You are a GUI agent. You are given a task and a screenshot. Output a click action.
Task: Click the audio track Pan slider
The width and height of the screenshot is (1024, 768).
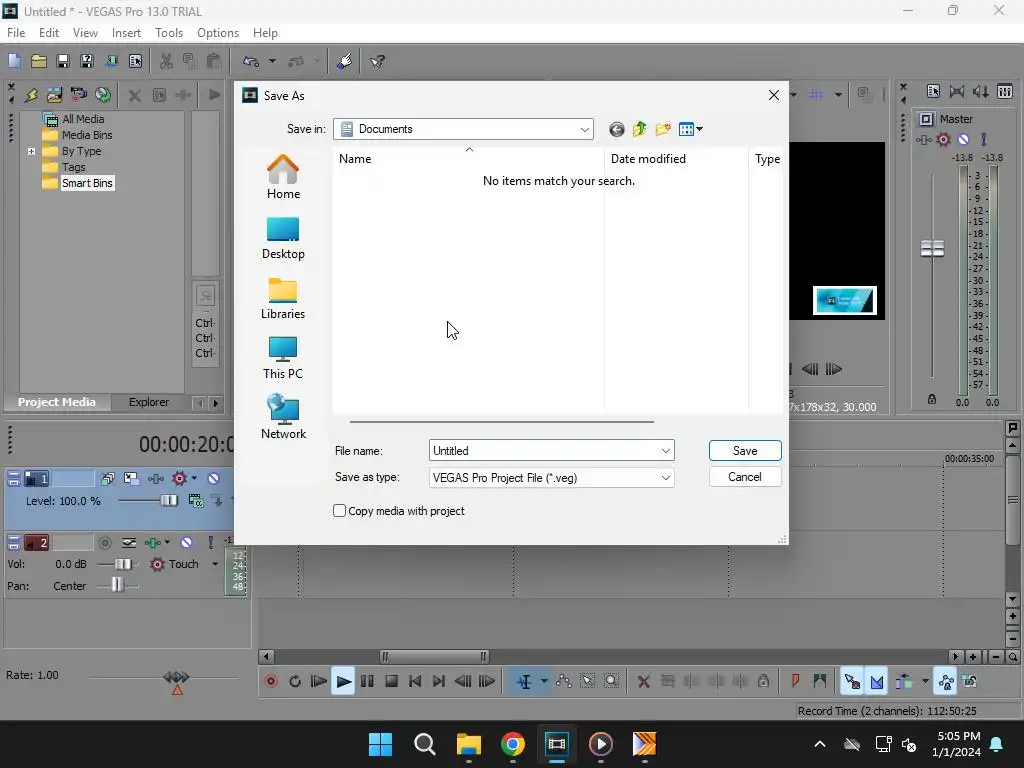118,585
